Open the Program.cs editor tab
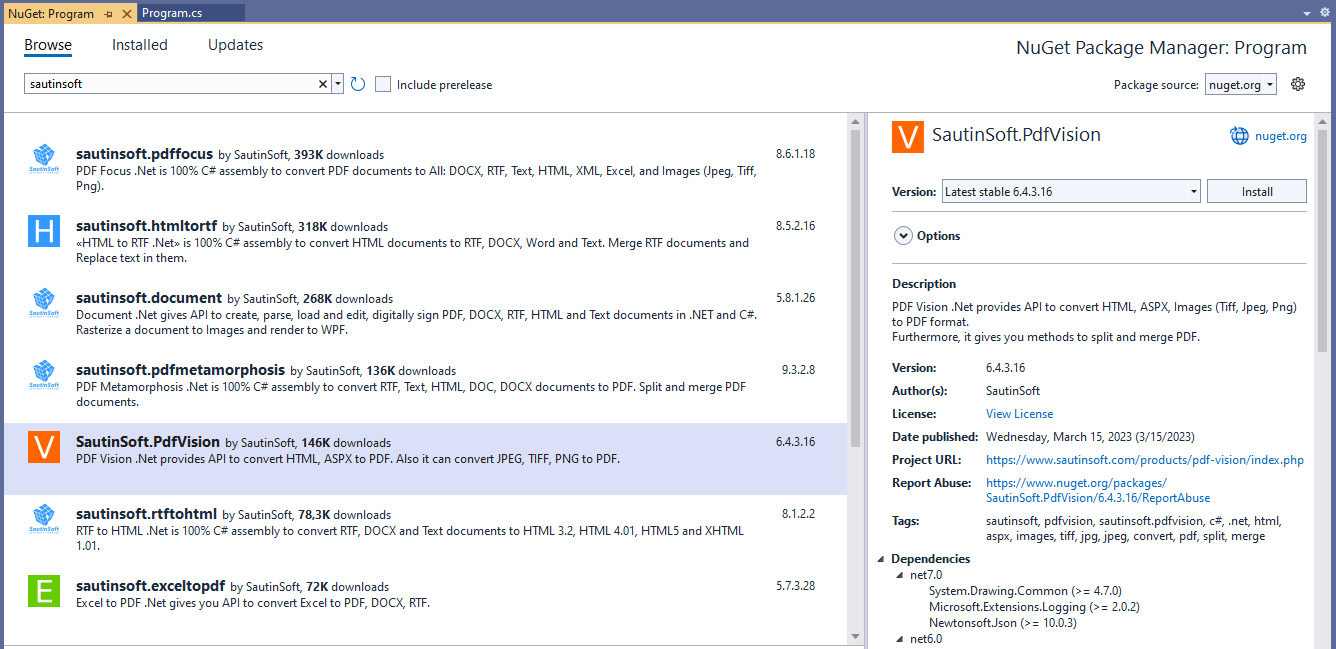1336x649 pixels. pos(190,12)
